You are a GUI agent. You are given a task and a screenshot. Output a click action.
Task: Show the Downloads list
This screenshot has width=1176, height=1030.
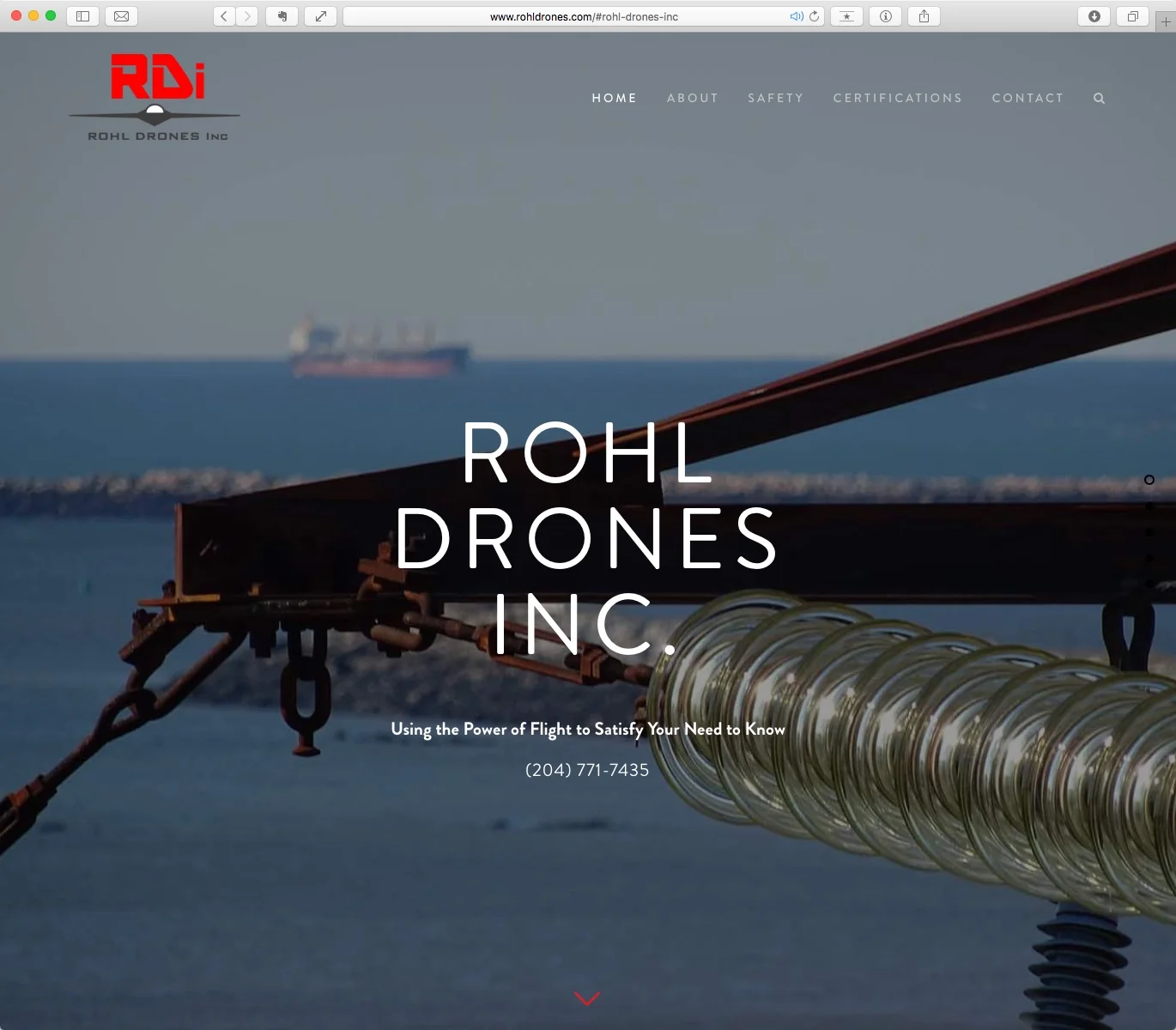click(1094, 16)
